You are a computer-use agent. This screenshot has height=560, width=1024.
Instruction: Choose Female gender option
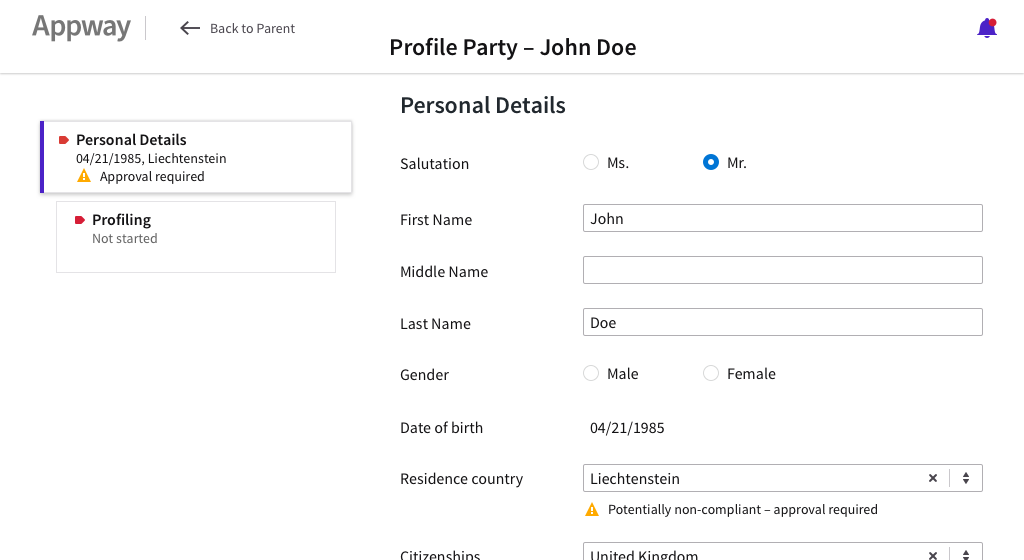point(711,373)
